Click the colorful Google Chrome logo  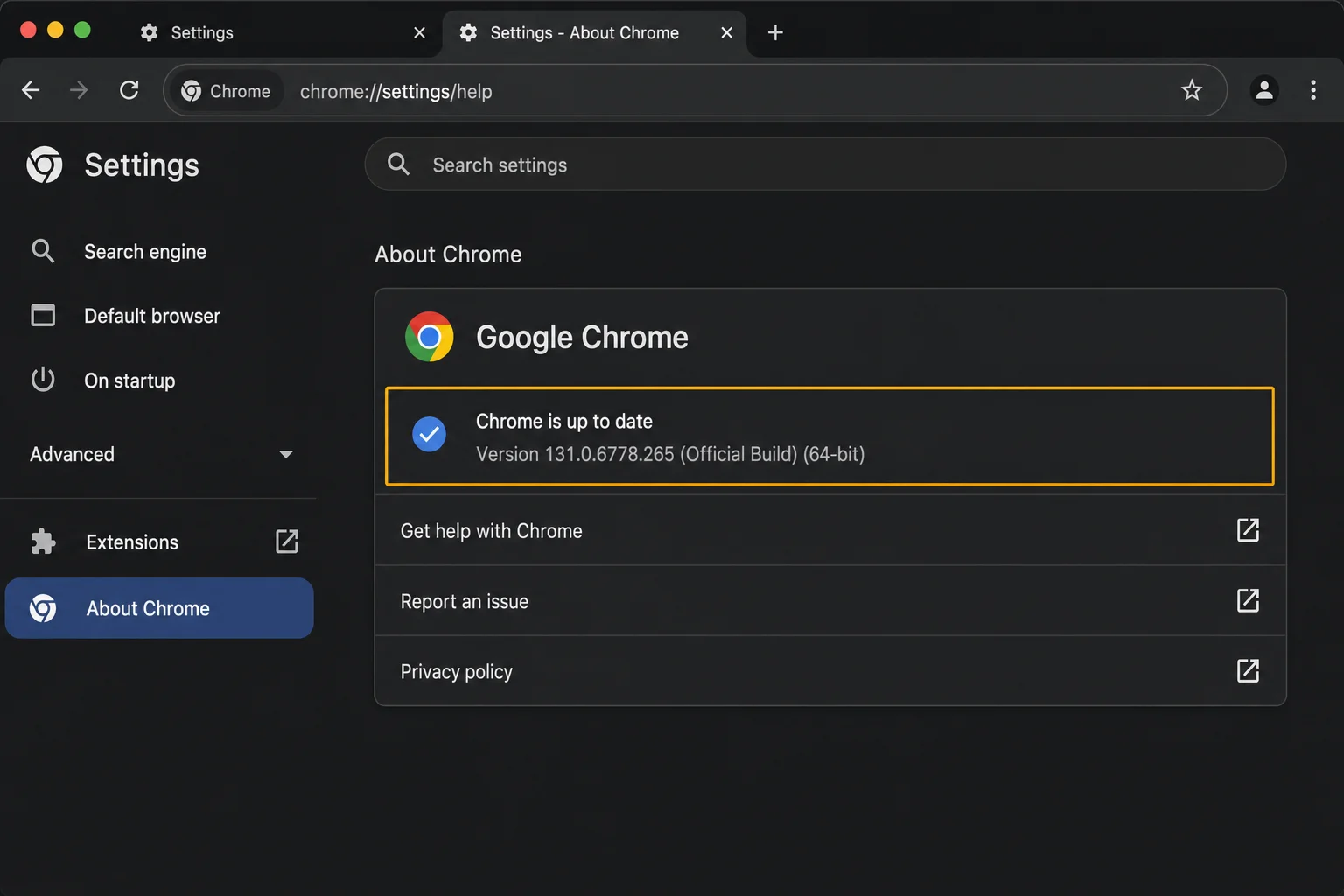tap(429, 337)
